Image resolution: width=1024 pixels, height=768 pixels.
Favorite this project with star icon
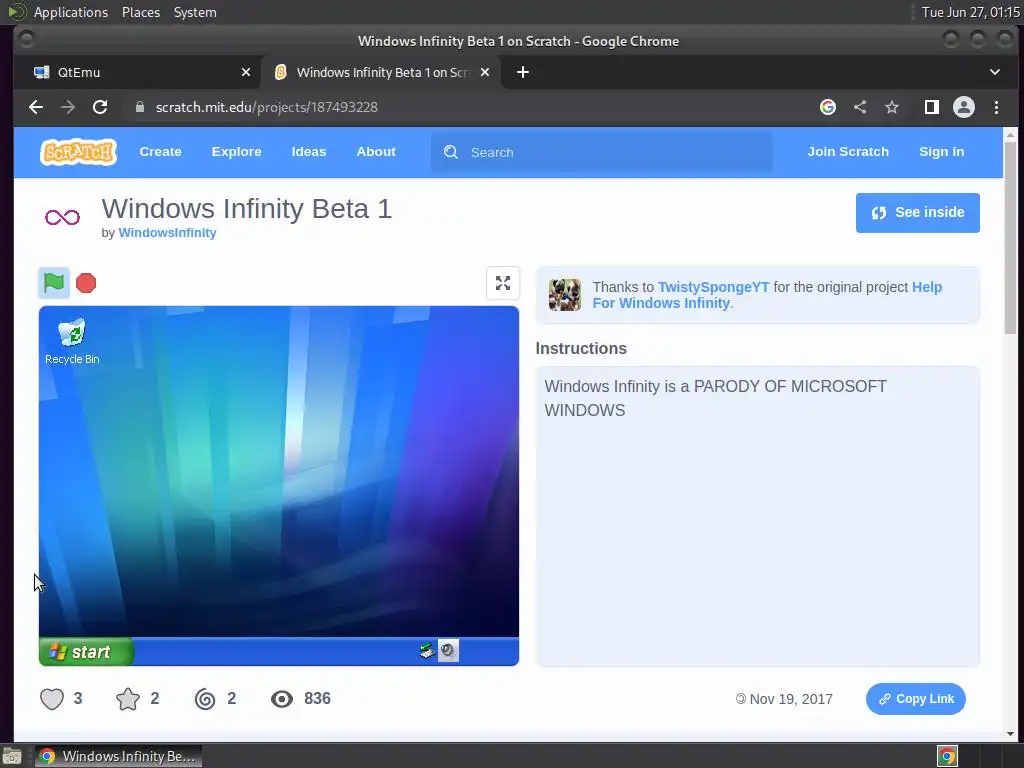pyautogui.click(x=128, y=699)
